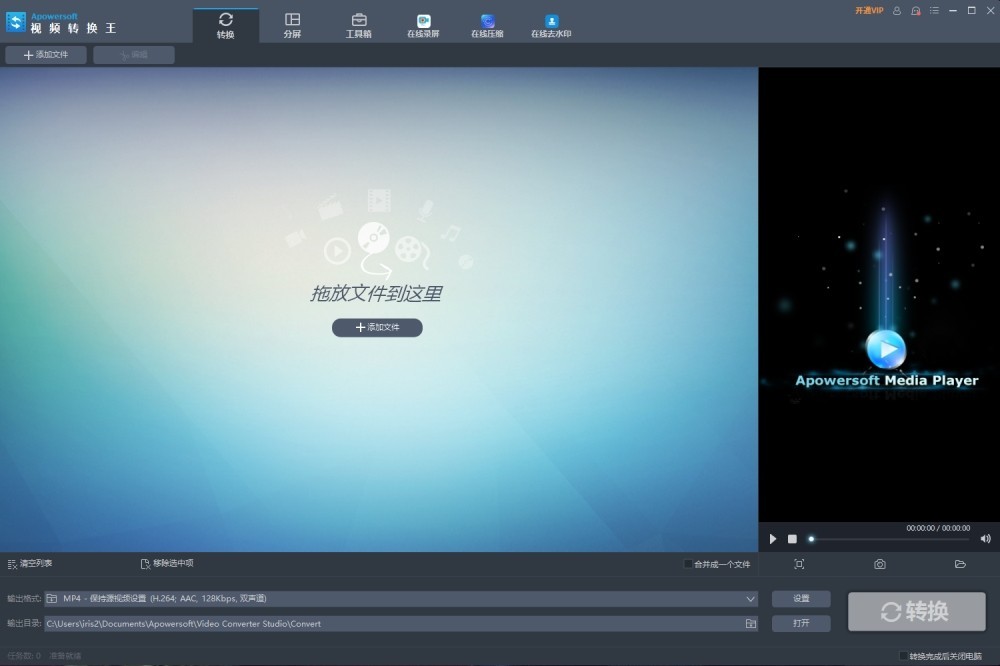Switch to the 分屏 split-screen tab
Image resolution: width=1000 pixels, height=666 pixels.
(292, 25)
